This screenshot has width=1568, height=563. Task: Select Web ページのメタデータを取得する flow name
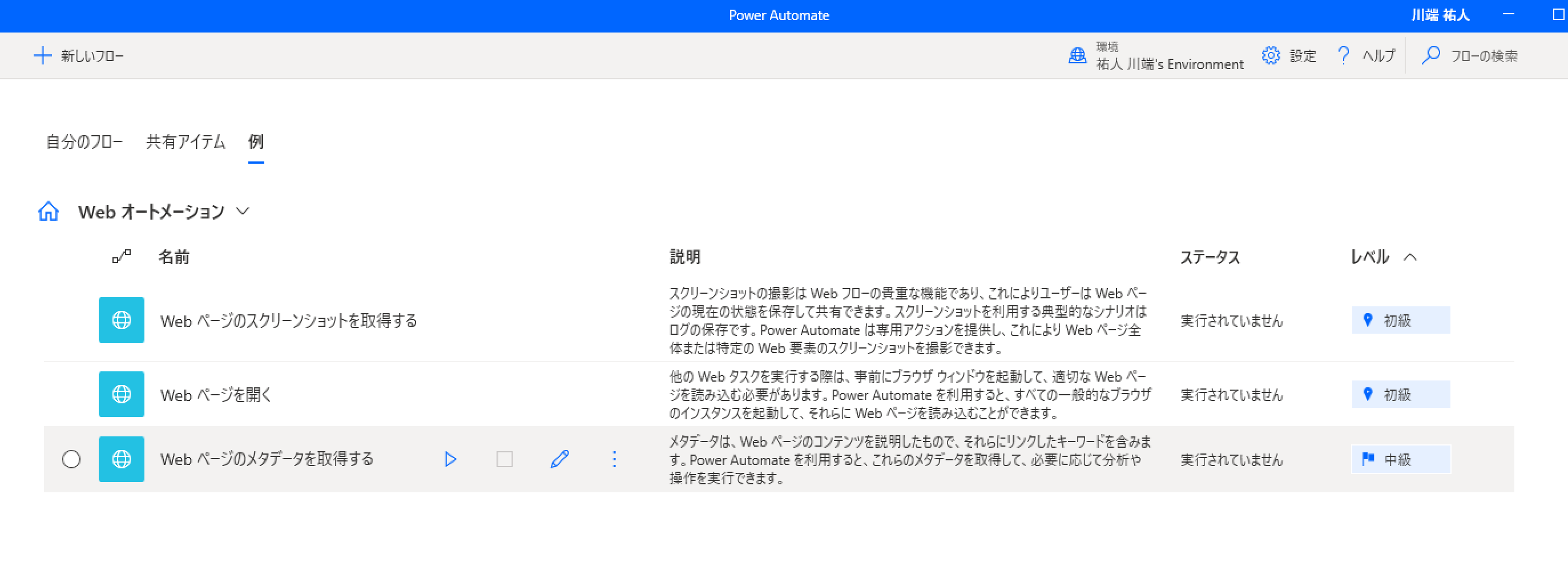pyautogui.click(x=267, y=459)
